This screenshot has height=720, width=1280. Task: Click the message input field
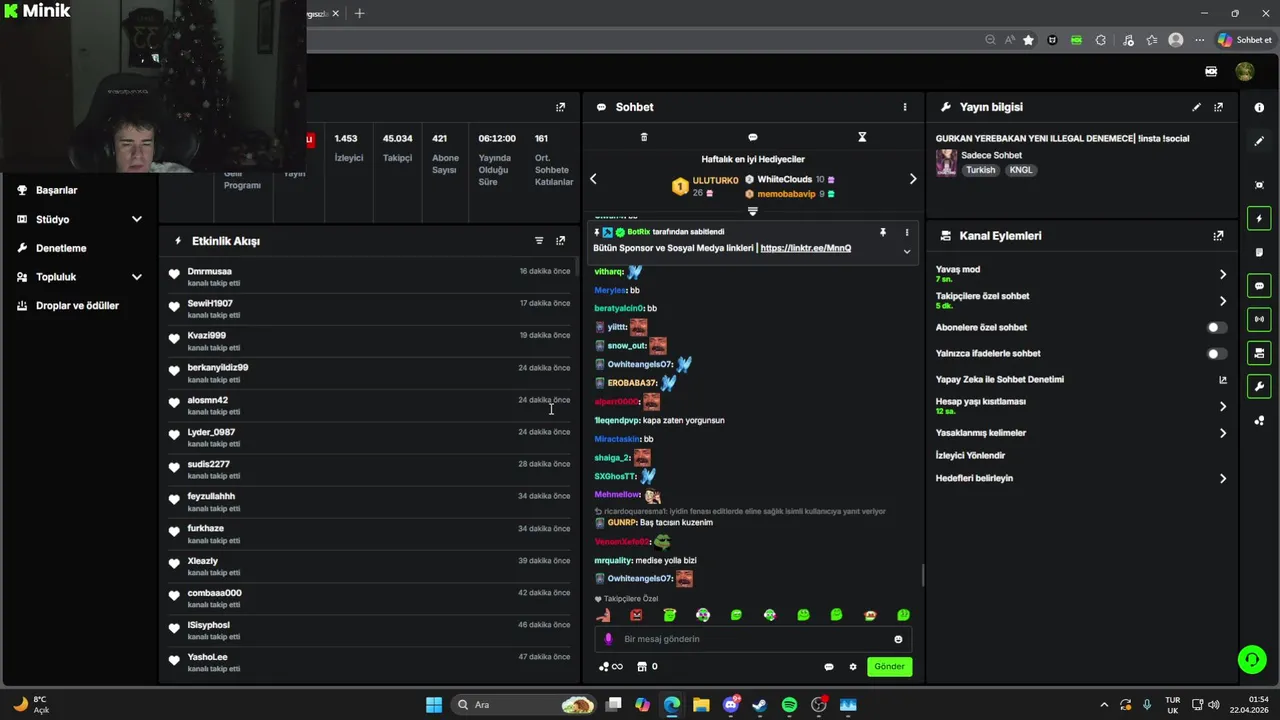tap(752, 639)
